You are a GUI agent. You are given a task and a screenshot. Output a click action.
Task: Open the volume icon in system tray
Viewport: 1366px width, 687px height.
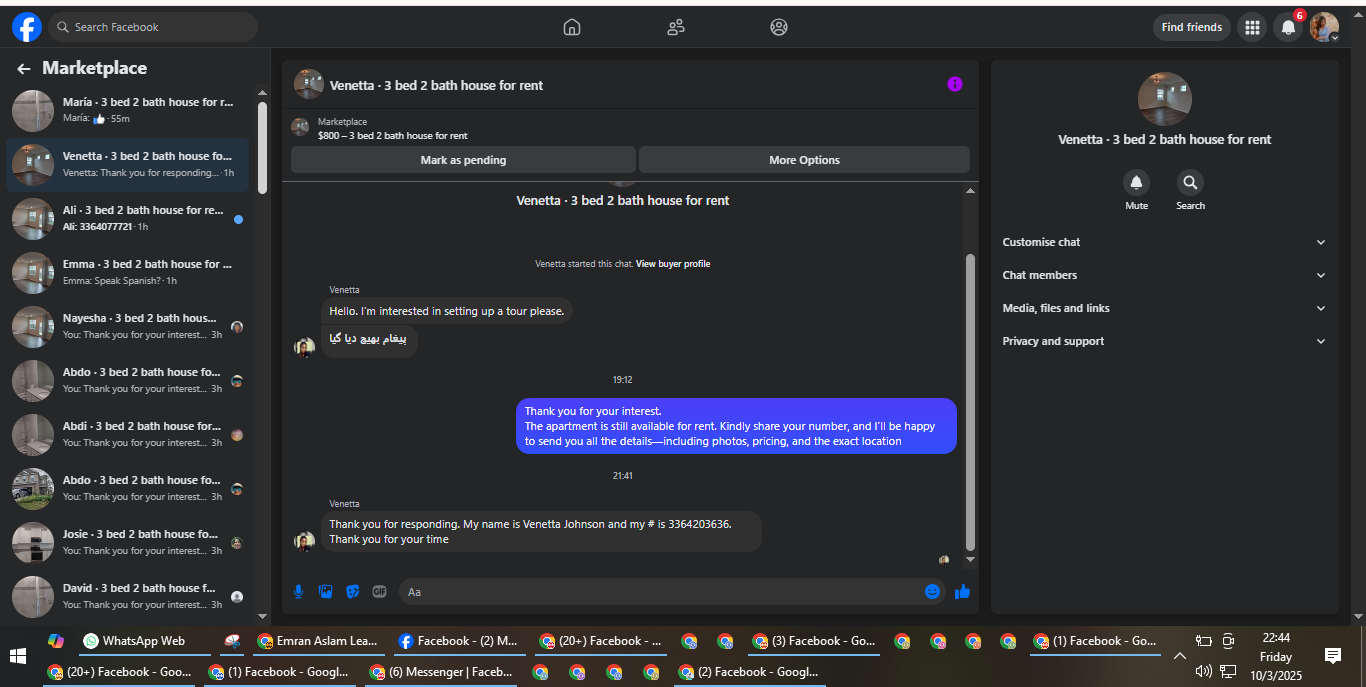pos(1203,671)
